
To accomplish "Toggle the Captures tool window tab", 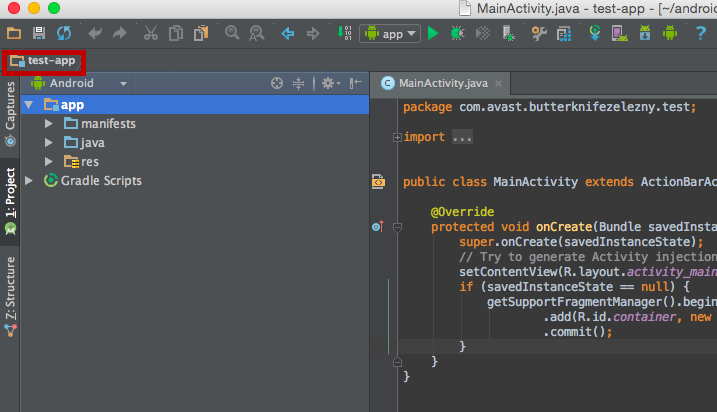I will 10,113.
